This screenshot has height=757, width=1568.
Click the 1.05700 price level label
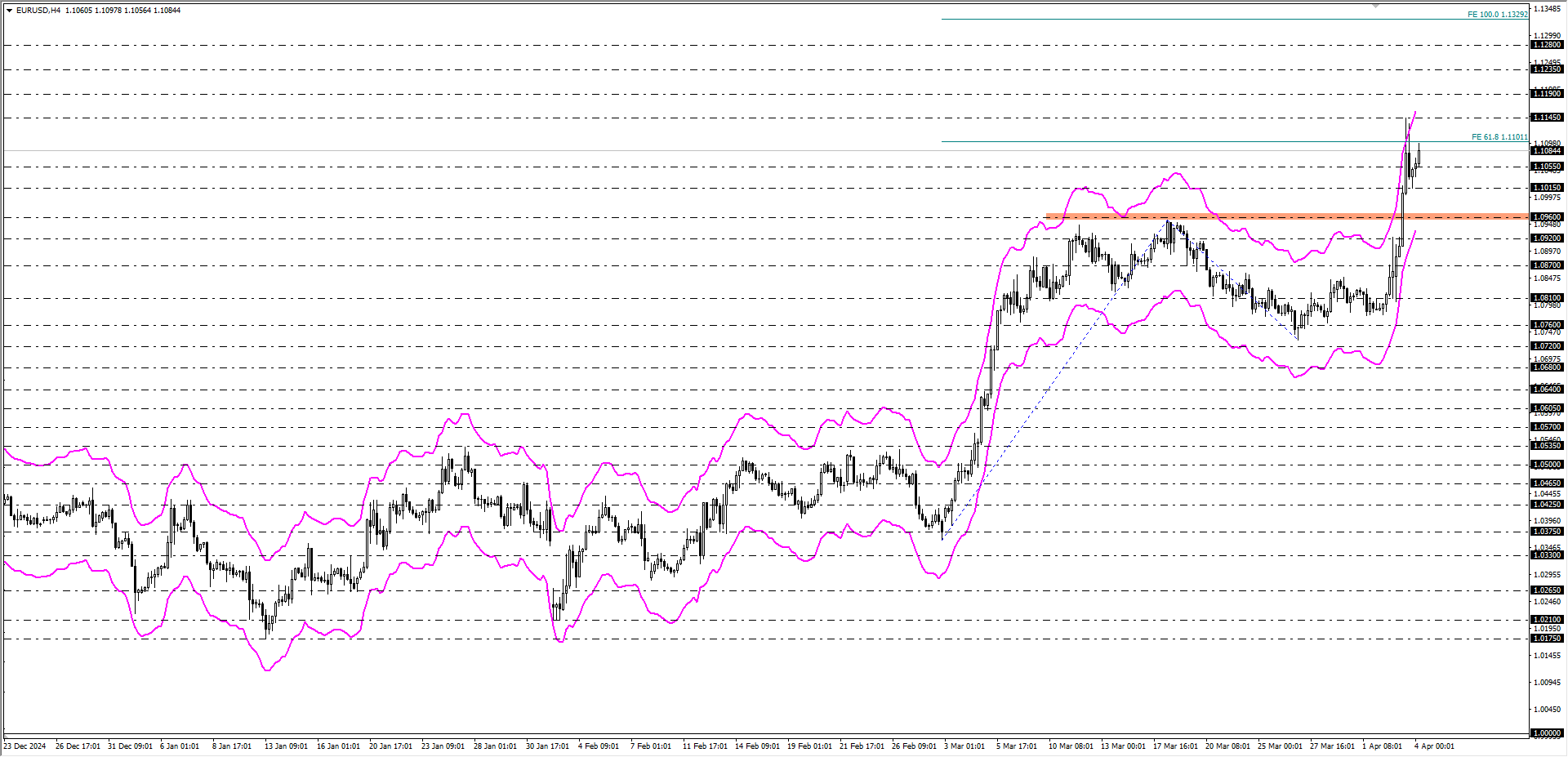1547,427
